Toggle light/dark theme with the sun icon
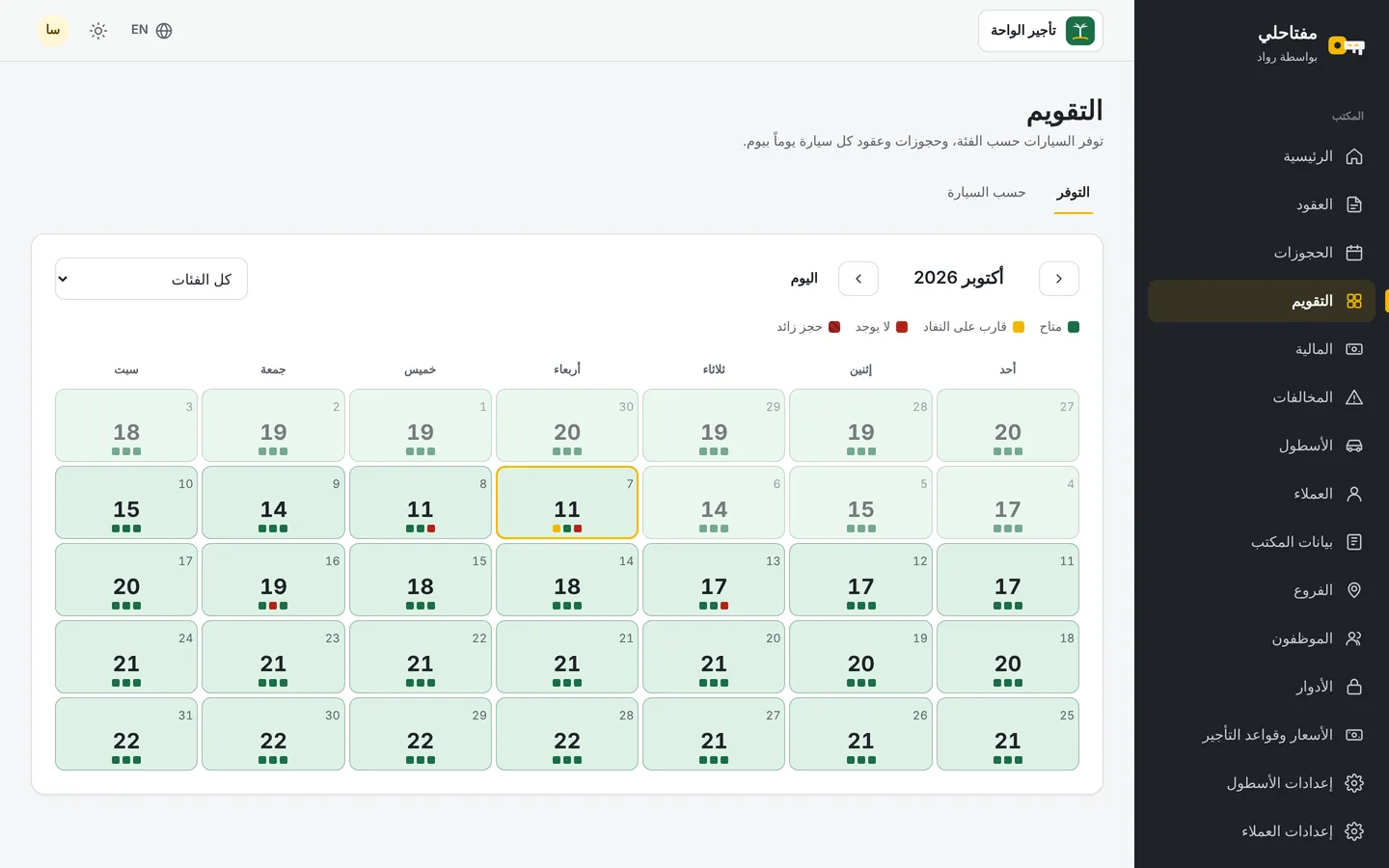The height and width of the screenshot is (868, 1389). tap(98, 31)
